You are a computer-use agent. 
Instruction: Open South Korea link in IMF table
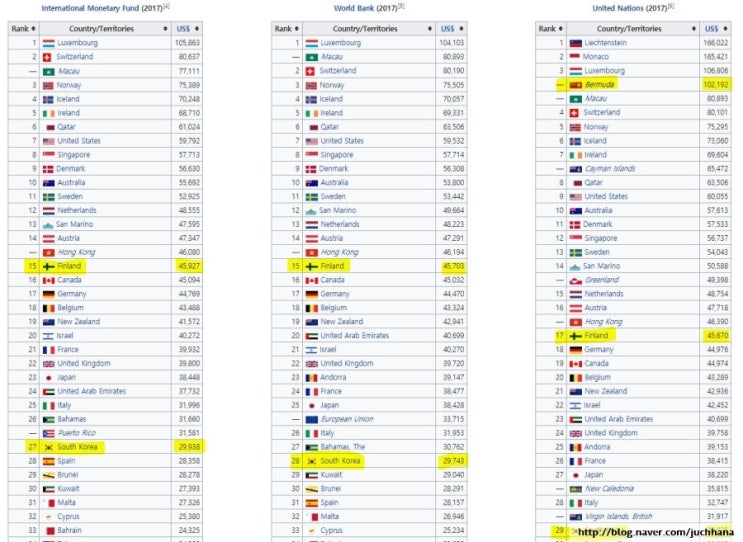click(x=77, y=447)
